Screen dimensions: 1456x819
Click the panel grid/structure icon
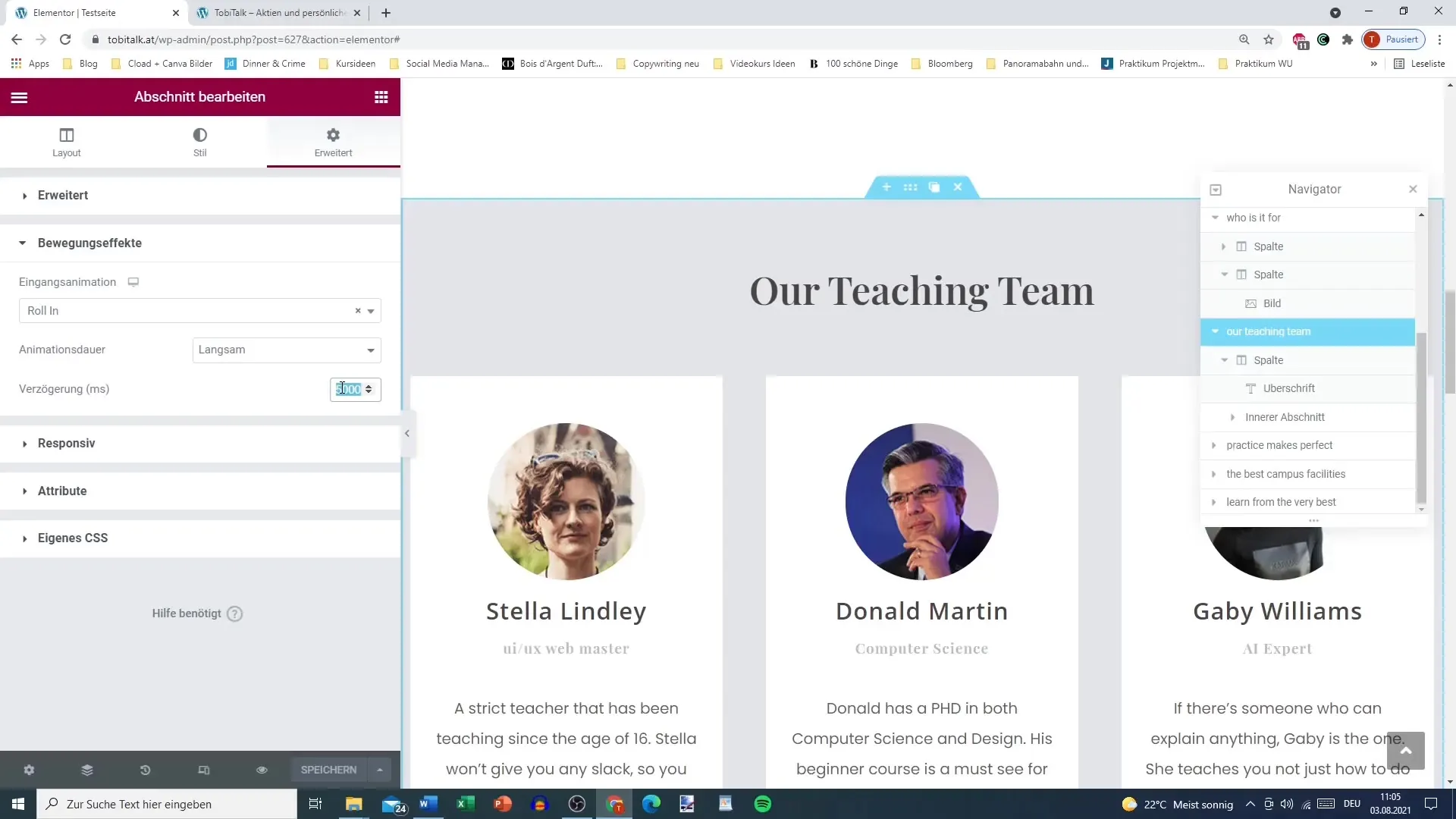[383, 96]
